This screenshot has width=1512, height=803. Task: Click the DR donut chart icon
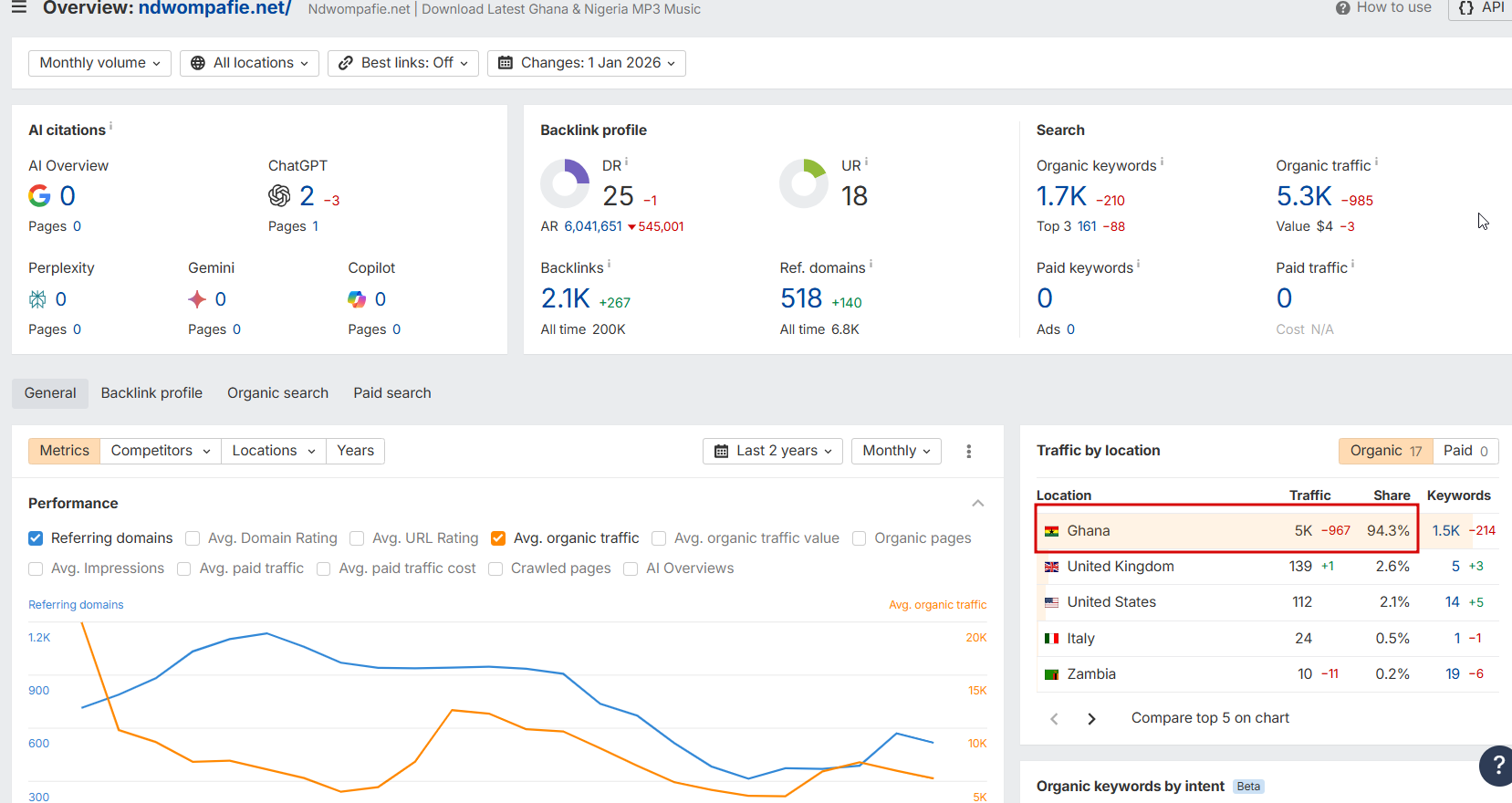pyautogui.click(x=565, y=183)
